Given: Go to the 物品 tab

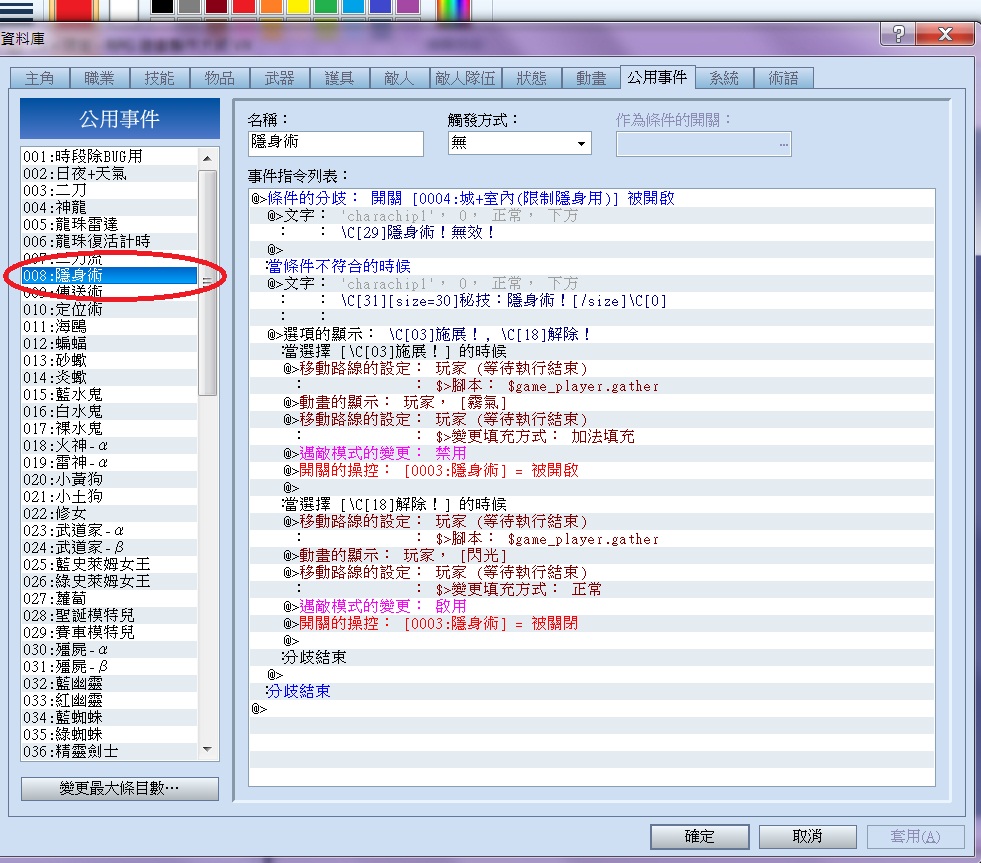Looking at the screenshot, I should 219,78.
